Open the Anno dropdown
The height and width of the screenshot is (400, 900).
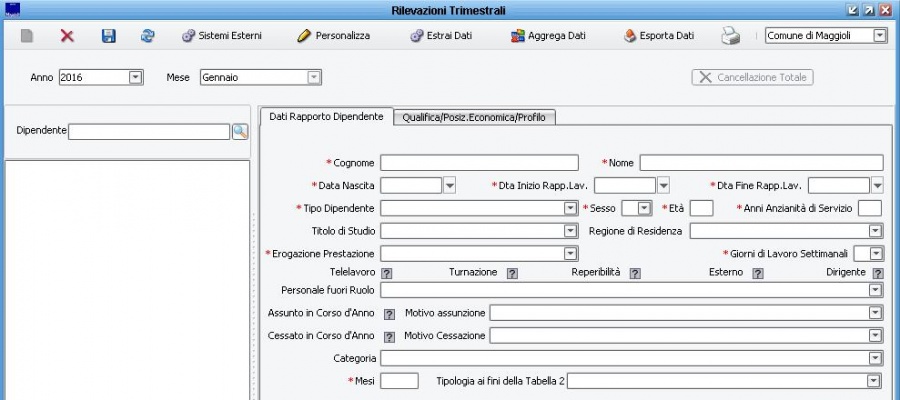click(x=135, y=77)
